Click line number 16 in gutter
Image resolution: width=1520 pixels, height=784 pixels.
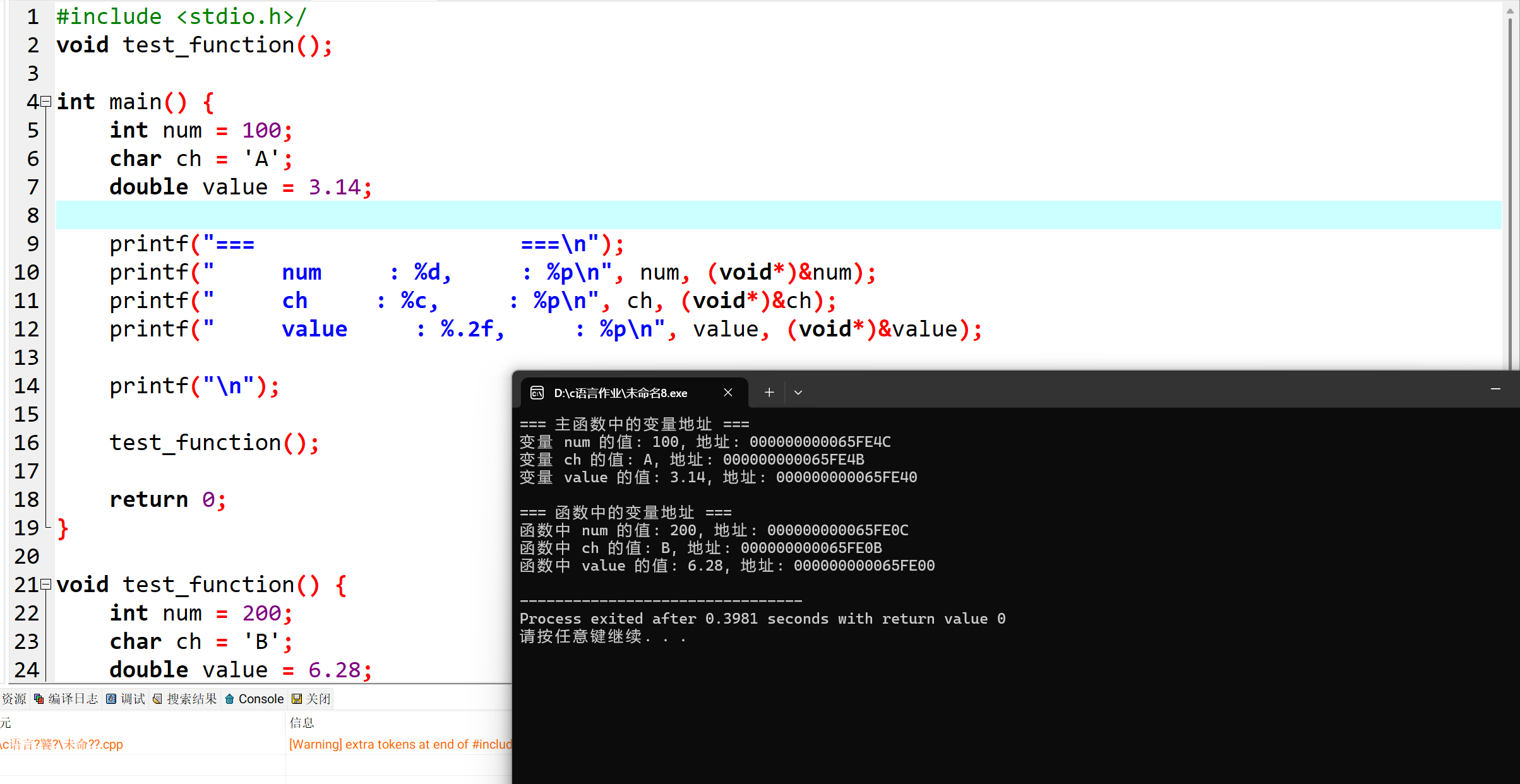pyautogui.click(x=27, y=442)
